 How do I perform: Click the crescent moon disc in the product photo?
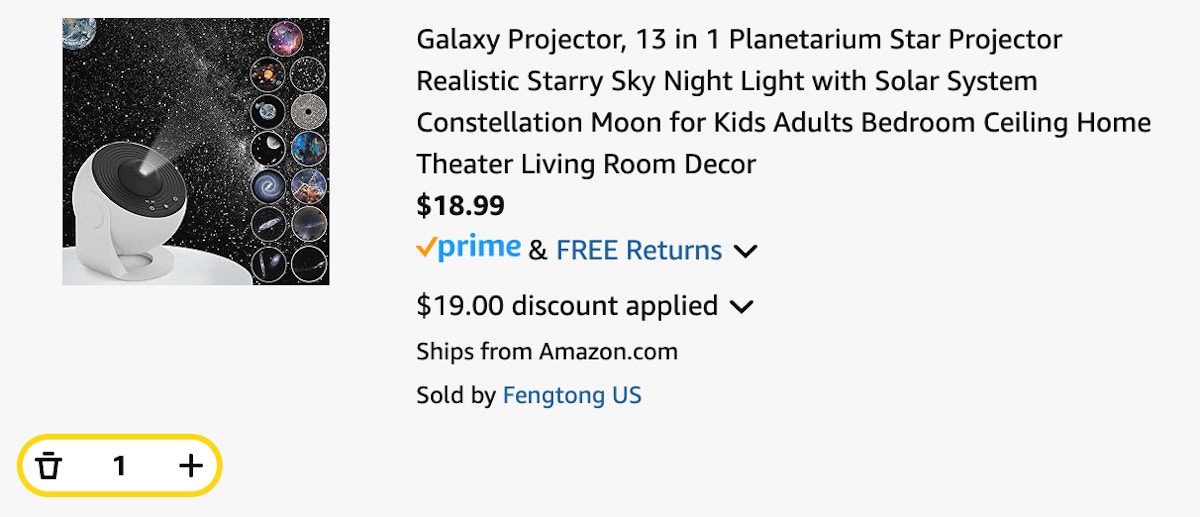(x=269, y=148)
